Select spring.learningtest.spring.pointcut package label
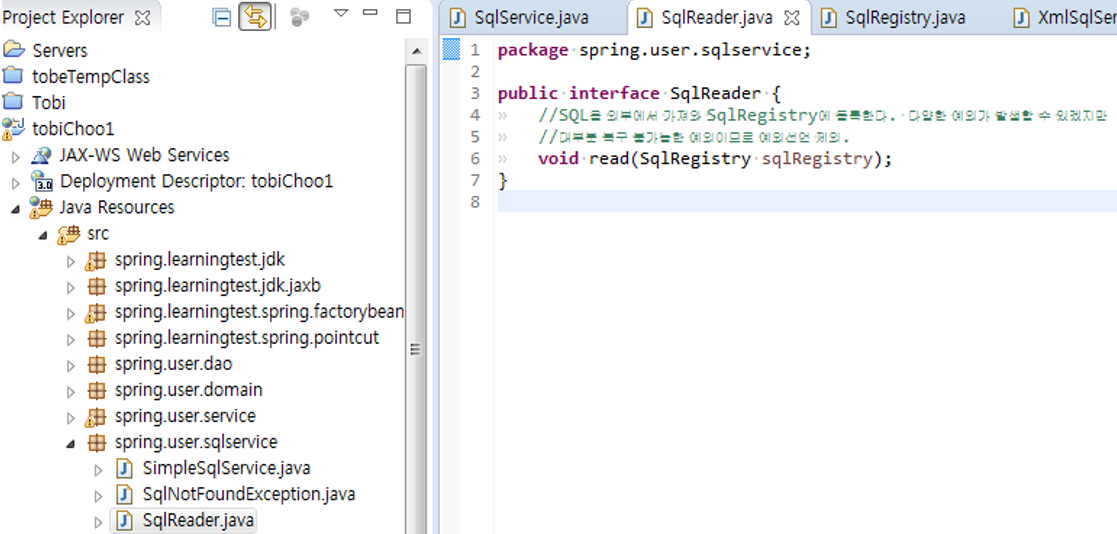This screenshot has width=1117, height=534. pyautogui.click(x=246, y=337)
